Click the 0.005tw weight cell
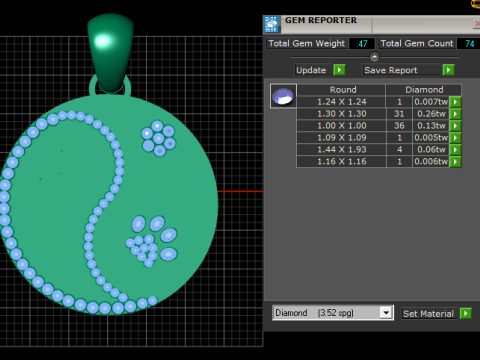This screenshot has width=480, height=360. tap(431, 138)
